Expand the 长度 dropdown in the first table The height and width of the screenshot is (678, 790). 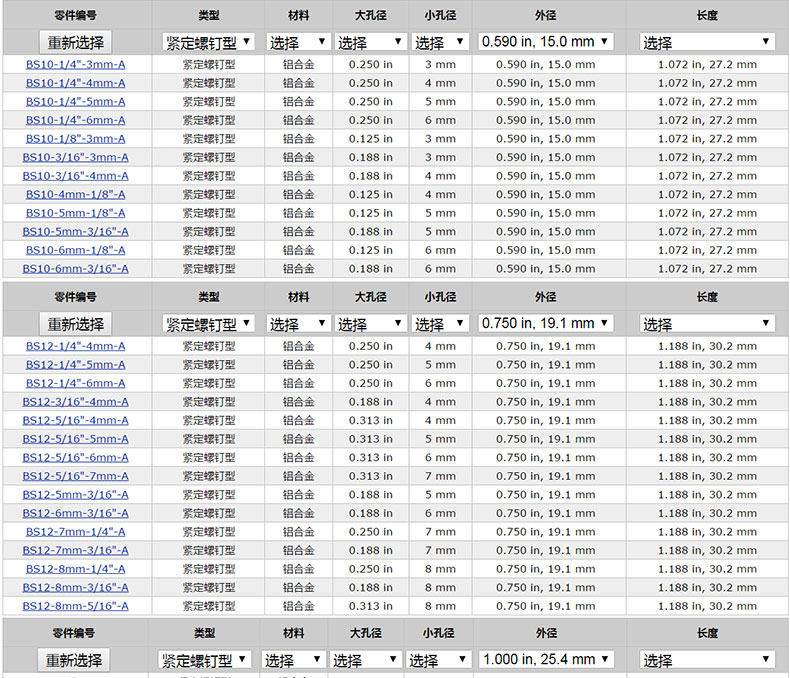coord(707,42)
